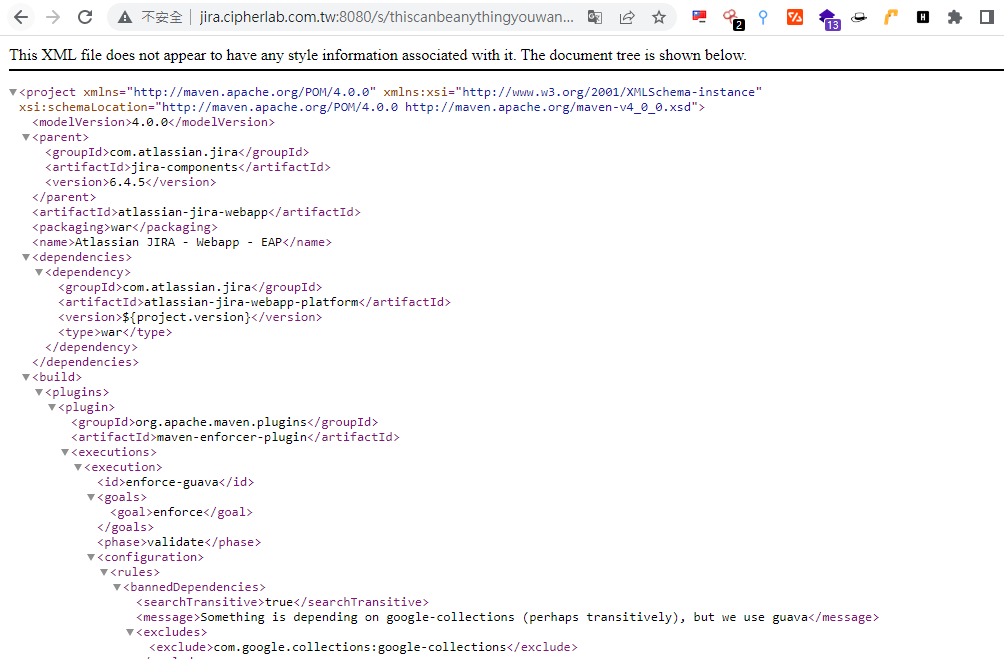This screenshot has width=1004, height=659.
Task: Click the phase value validate
Action: [175, 542]
